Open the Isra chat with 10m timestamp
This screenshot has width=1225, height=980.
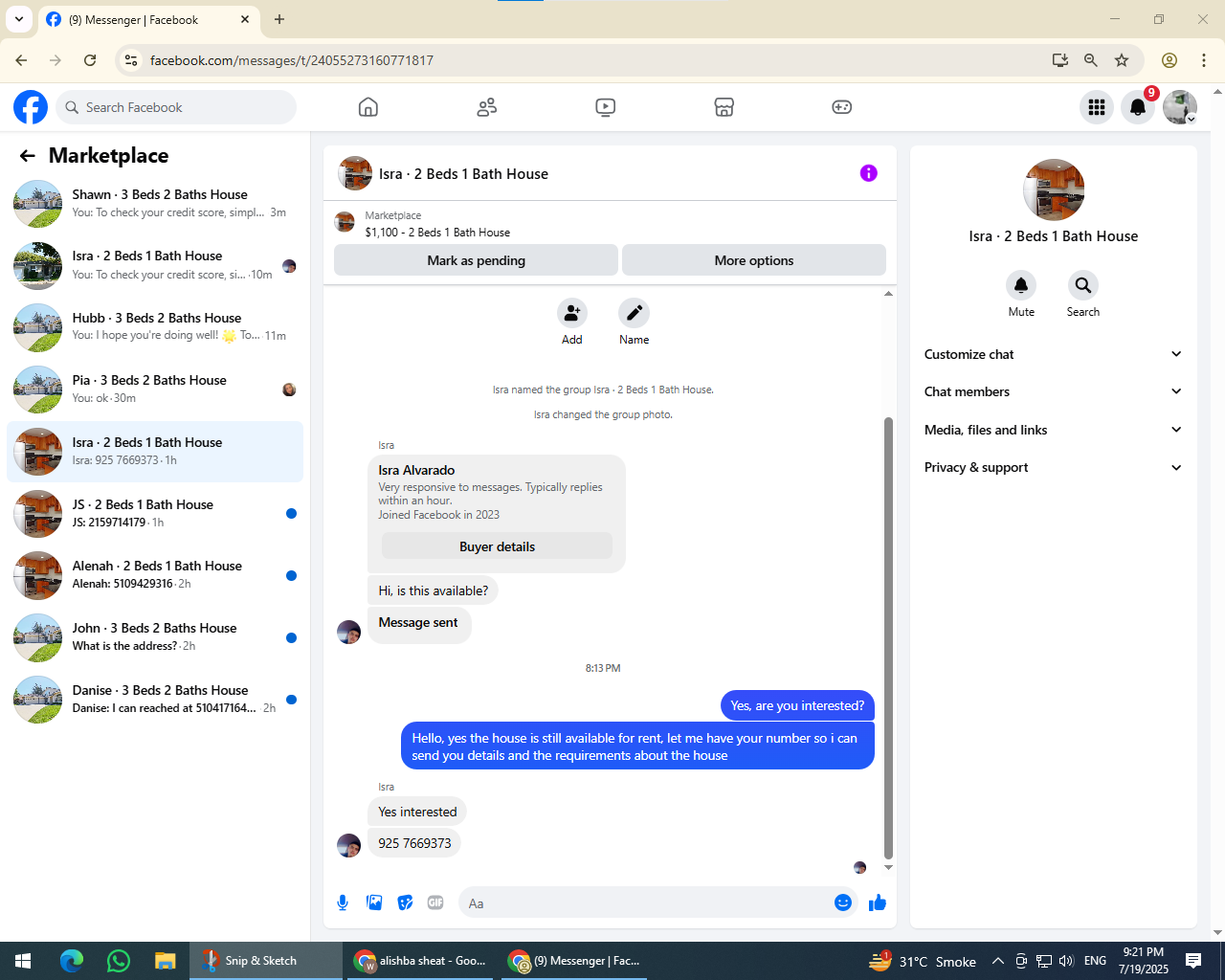pos(155,265)
